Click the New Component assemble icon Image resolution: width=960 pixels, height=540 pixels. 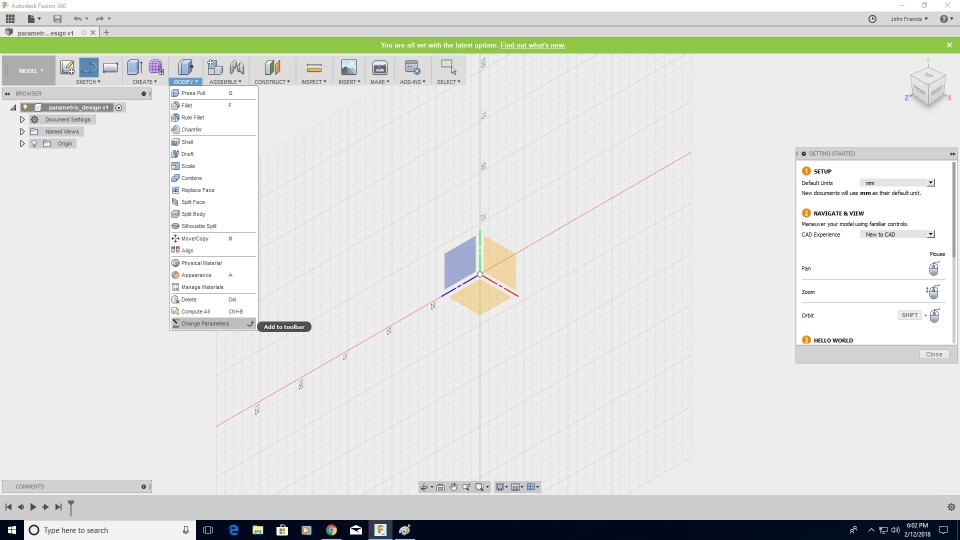(214, 67)
